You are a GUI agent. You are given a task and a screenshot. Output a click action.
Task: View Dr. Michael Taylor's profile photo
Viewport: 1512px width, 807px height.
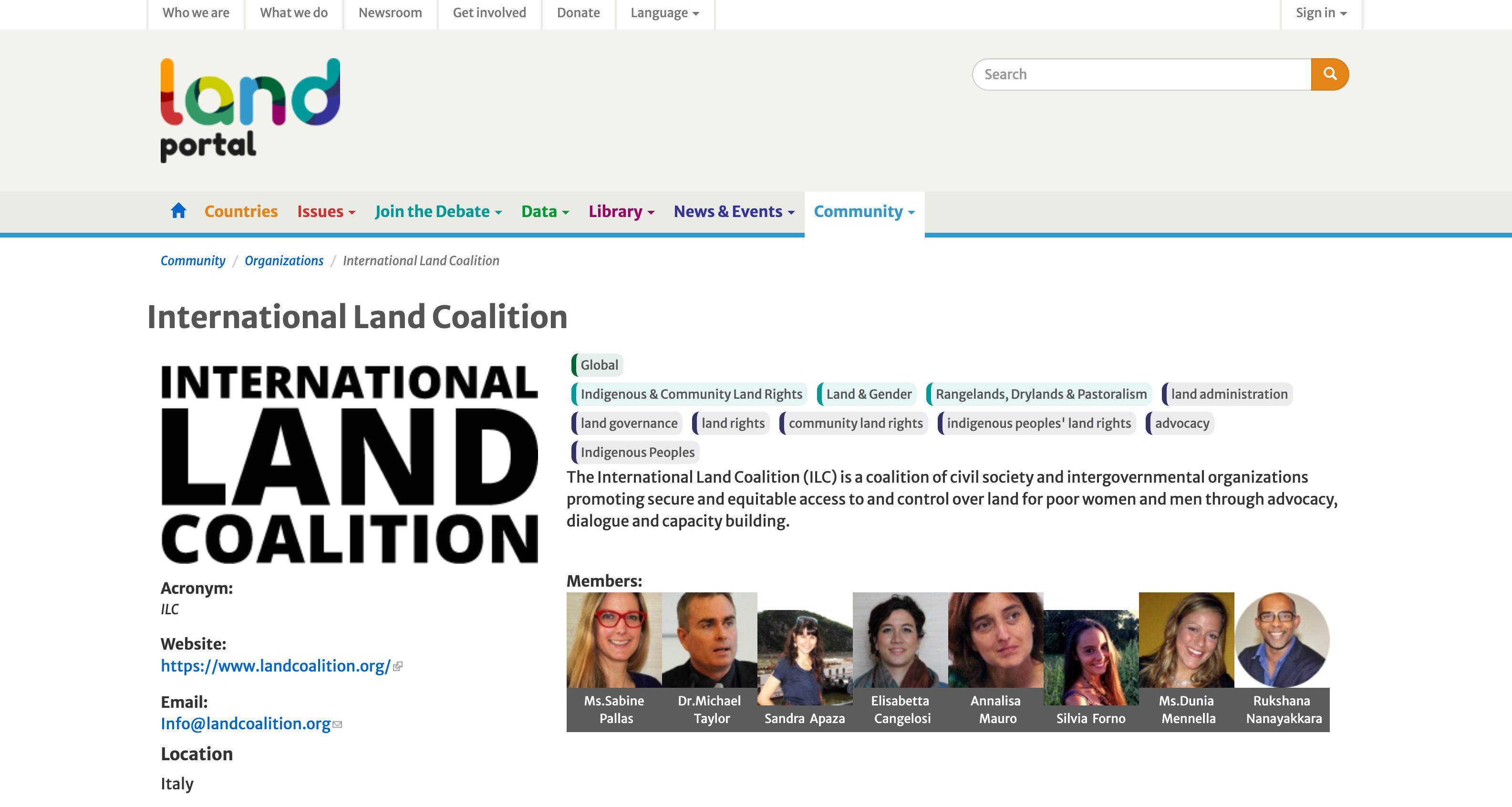710,640
